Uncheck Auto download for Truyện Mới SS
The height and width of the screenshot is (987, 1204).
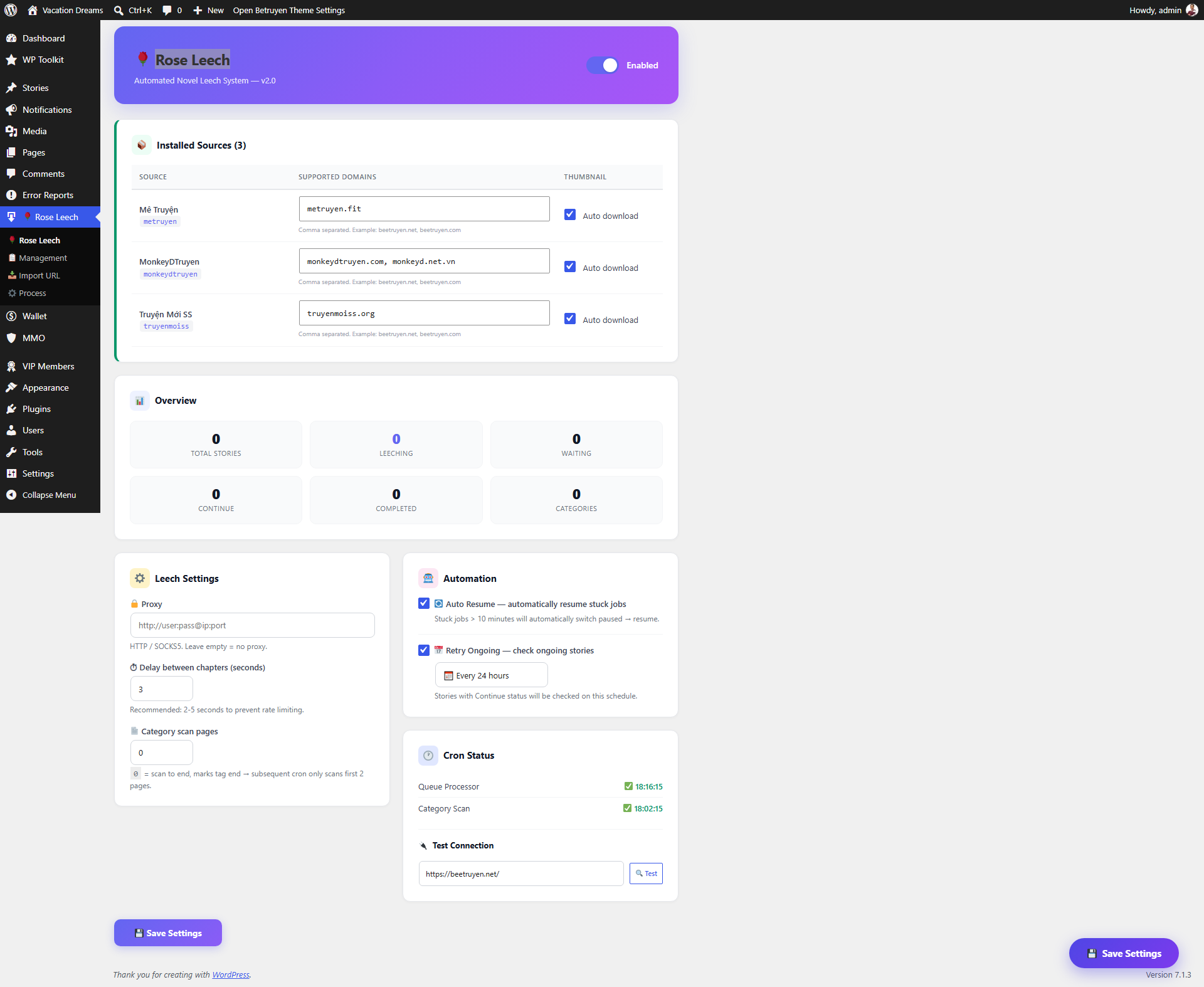pos(570,319)
